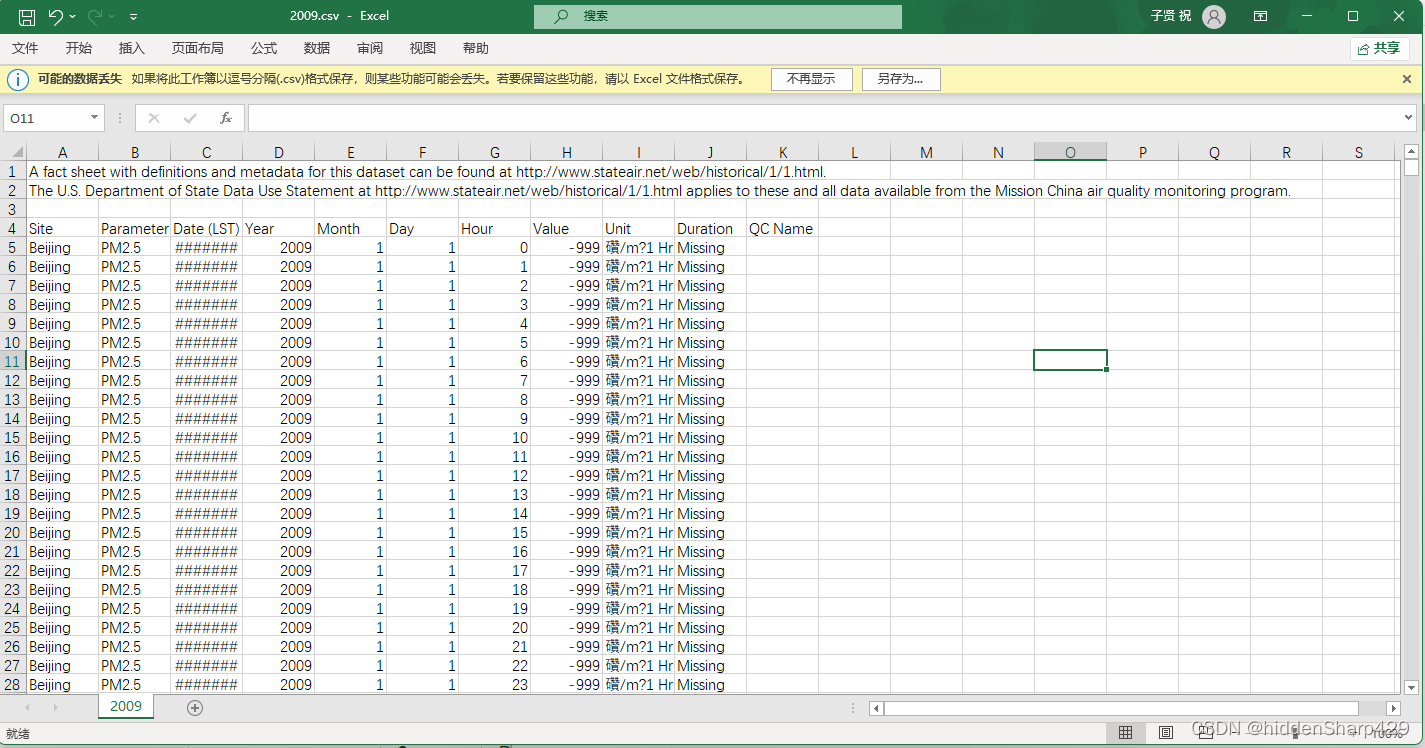
Task: Click the search box in the title bar
Action: coord(717,16)
